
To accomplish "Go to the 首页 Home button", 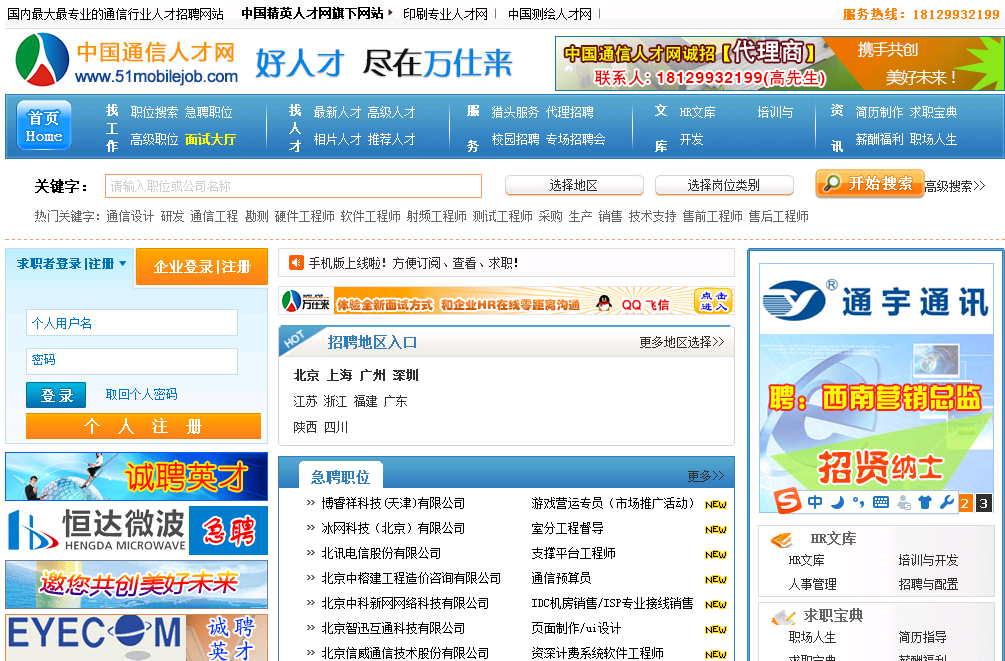I will [44, 126].
